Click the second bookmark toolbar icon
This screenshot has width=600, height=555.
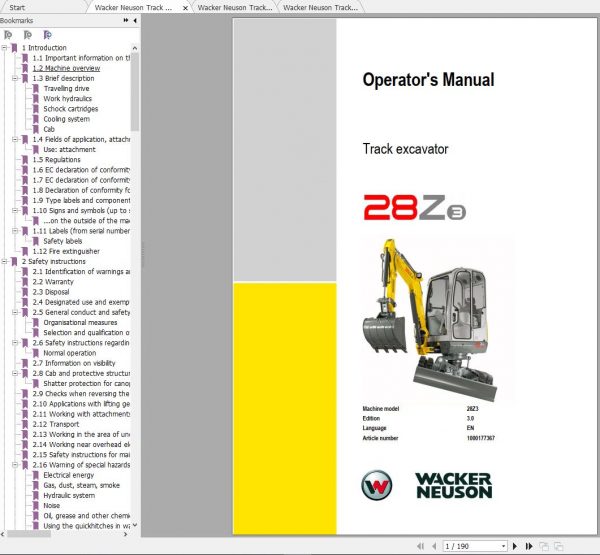[x=28, y=35]
